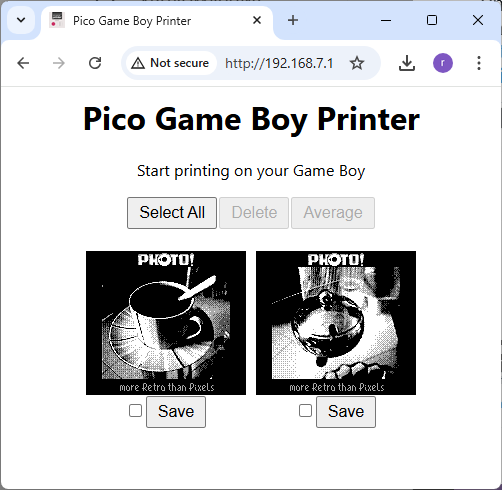Click the Delete button
502x490 pixels.
(254, 213)
